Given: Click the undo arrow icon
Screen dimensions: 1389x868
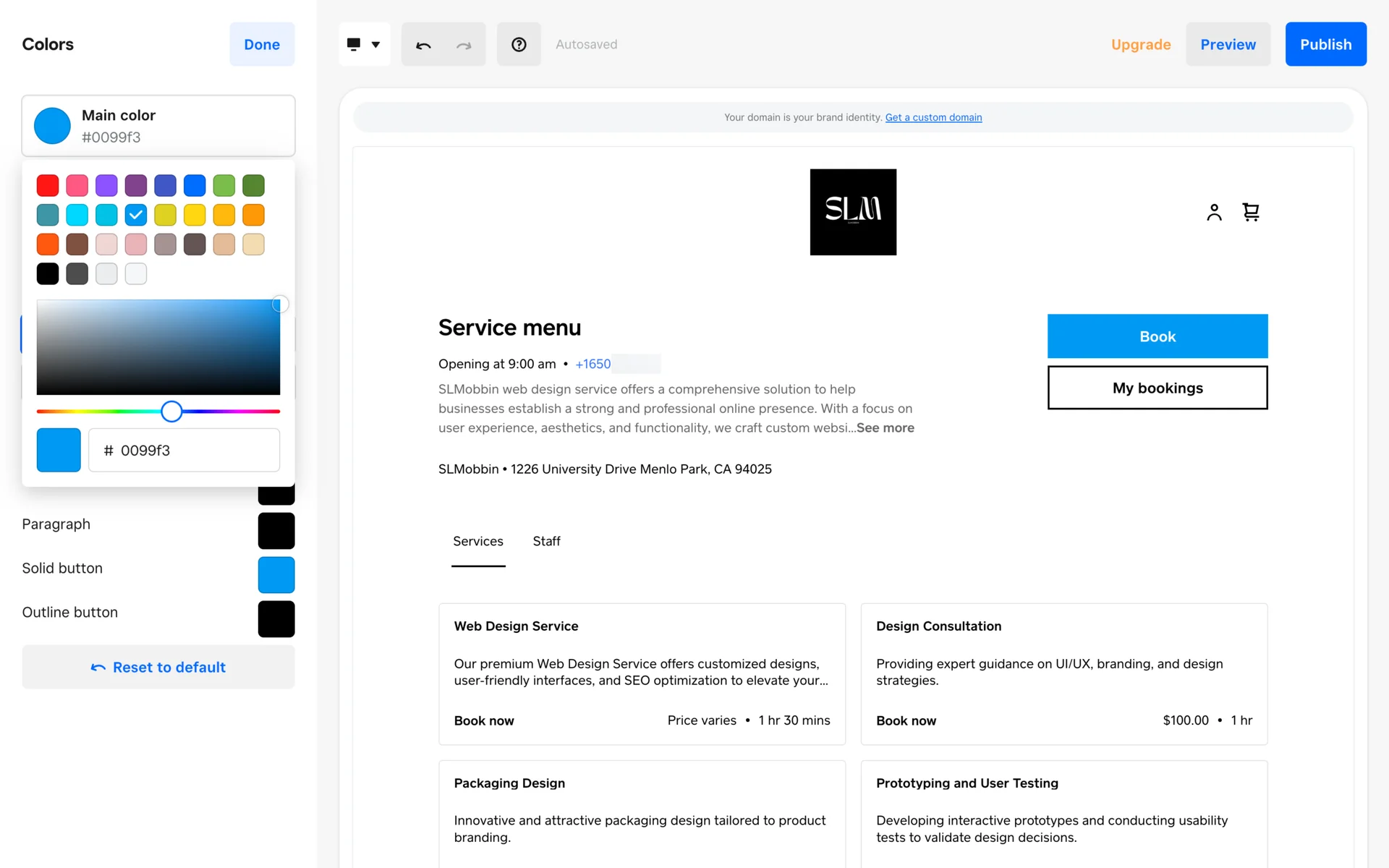Looking at the screenshot, I should click(423, 45).
